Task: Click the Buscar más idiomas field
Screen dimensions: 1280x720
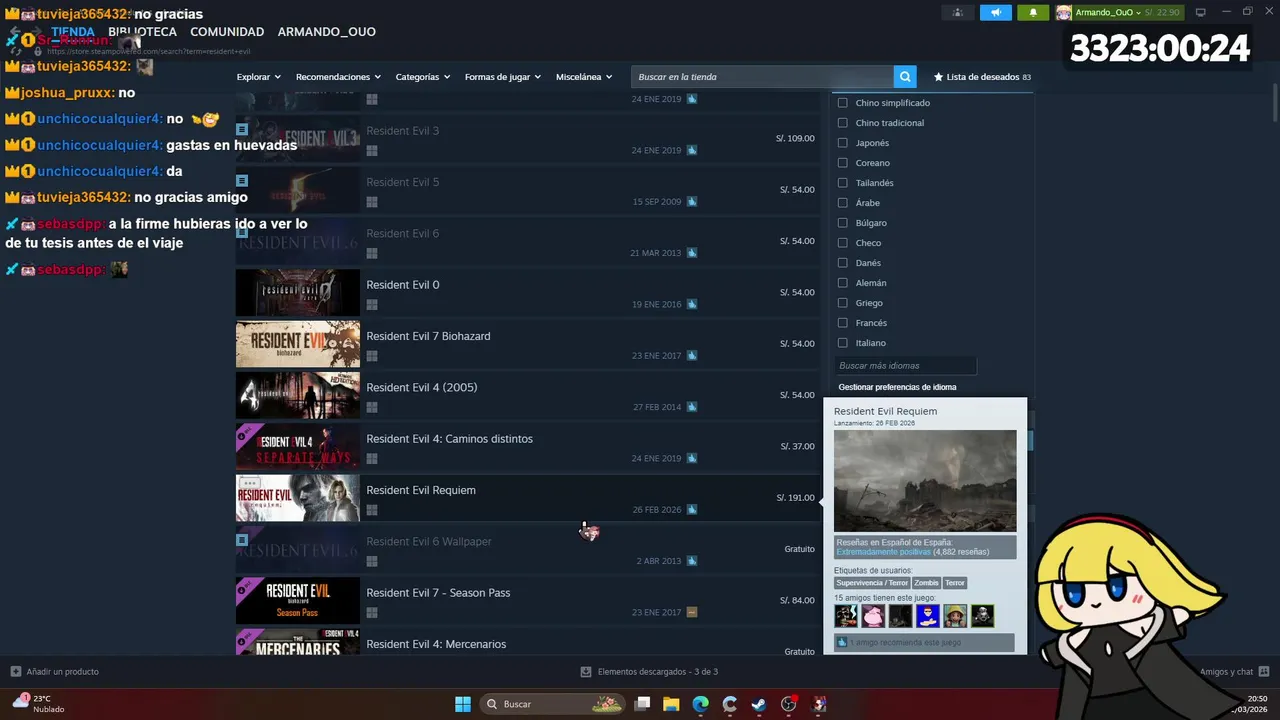Action: click(x=905, y=366)
